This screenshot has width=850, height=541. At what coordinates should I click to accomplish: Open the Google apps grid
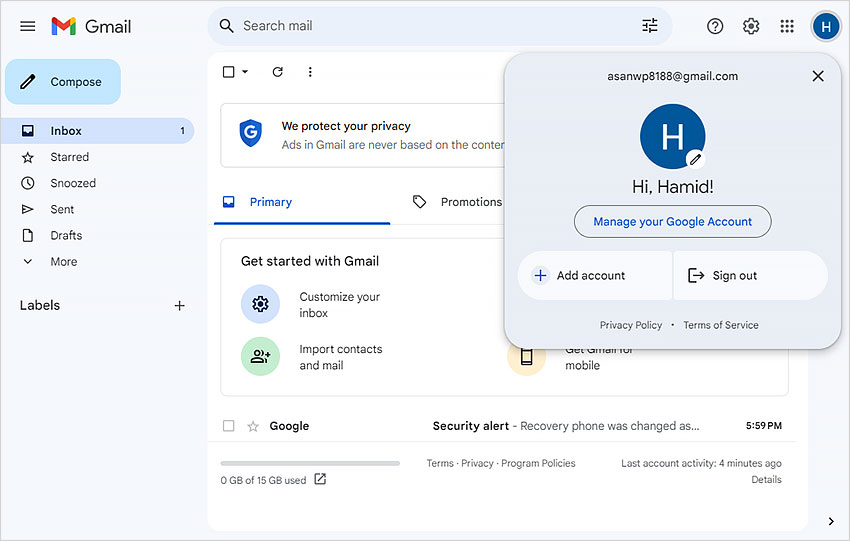coord(787,26)
